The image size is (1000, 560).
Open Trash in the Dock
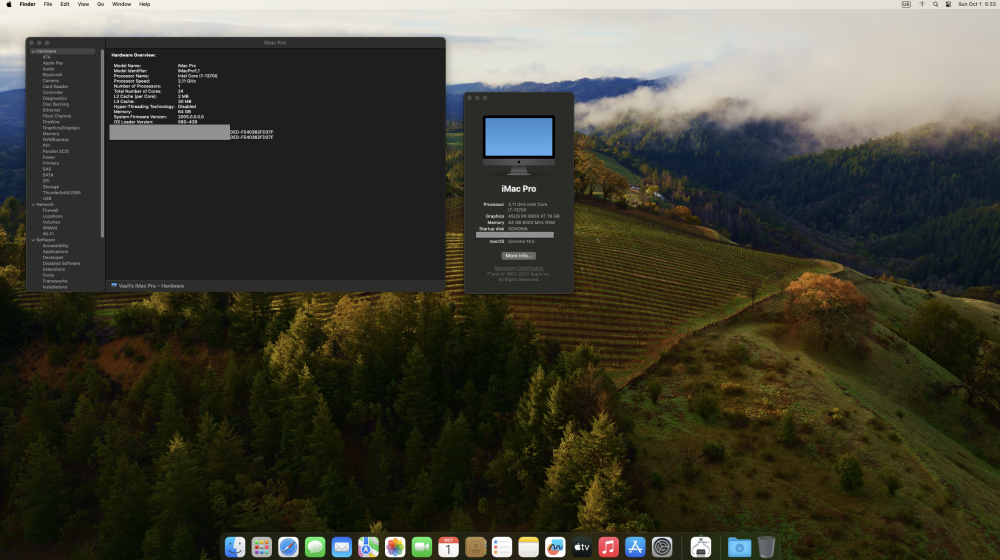pyautogui.click(x=766, y=547)
